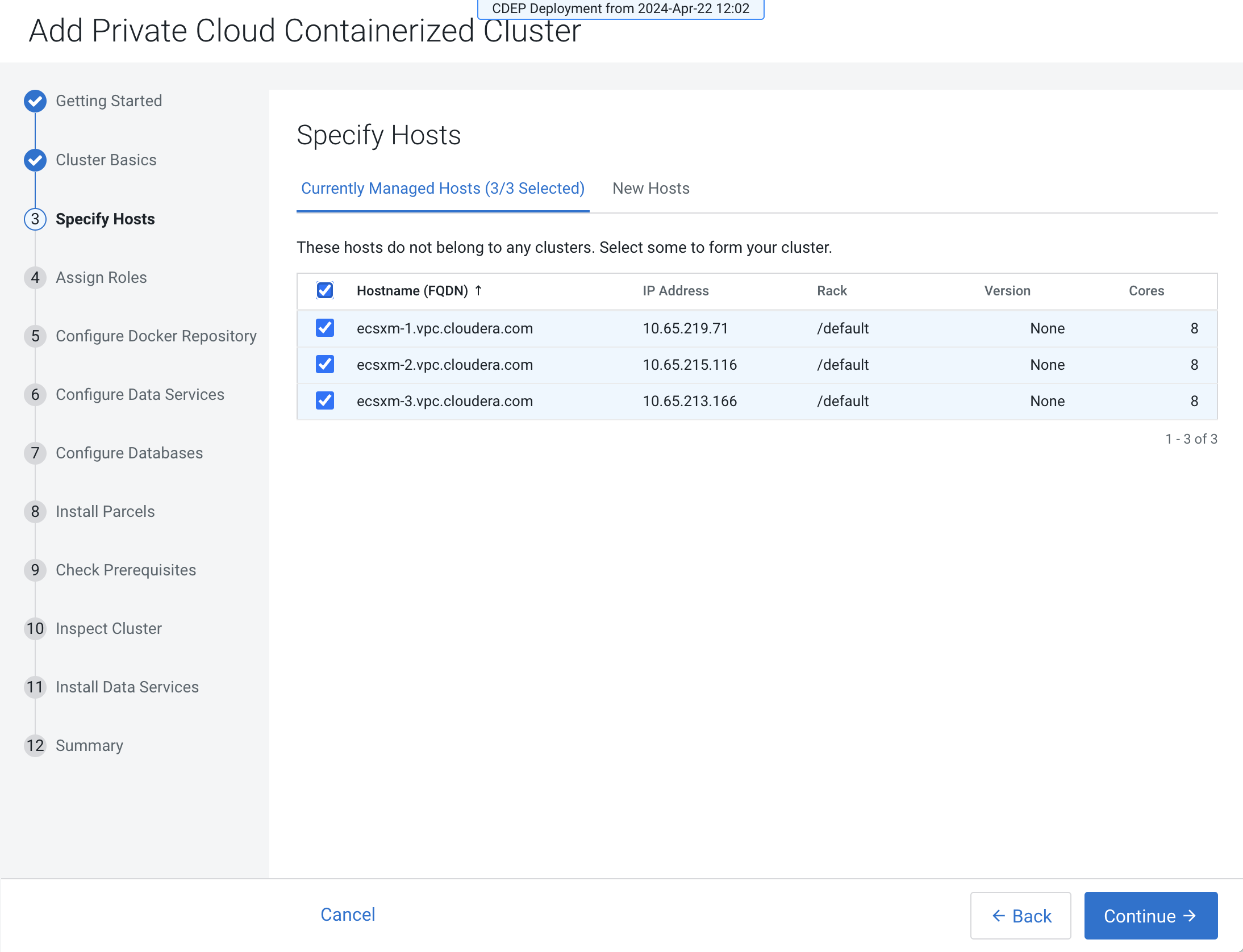
Task: Click the step 8 number circle
Action: pos(35,512)
